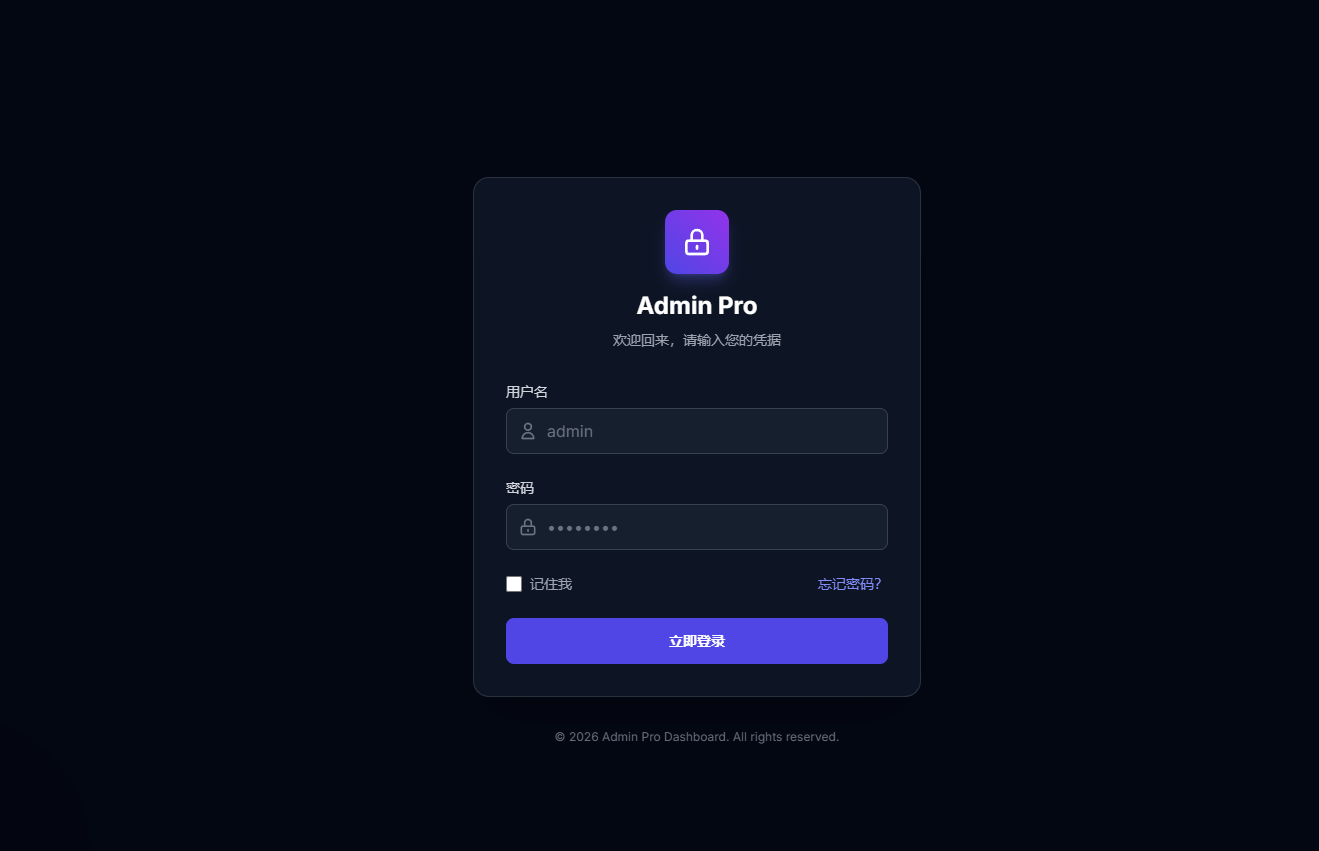Click the purple padlock logo icon
Viewport: 1319px width, 851px height.
(x=697, y=242)
